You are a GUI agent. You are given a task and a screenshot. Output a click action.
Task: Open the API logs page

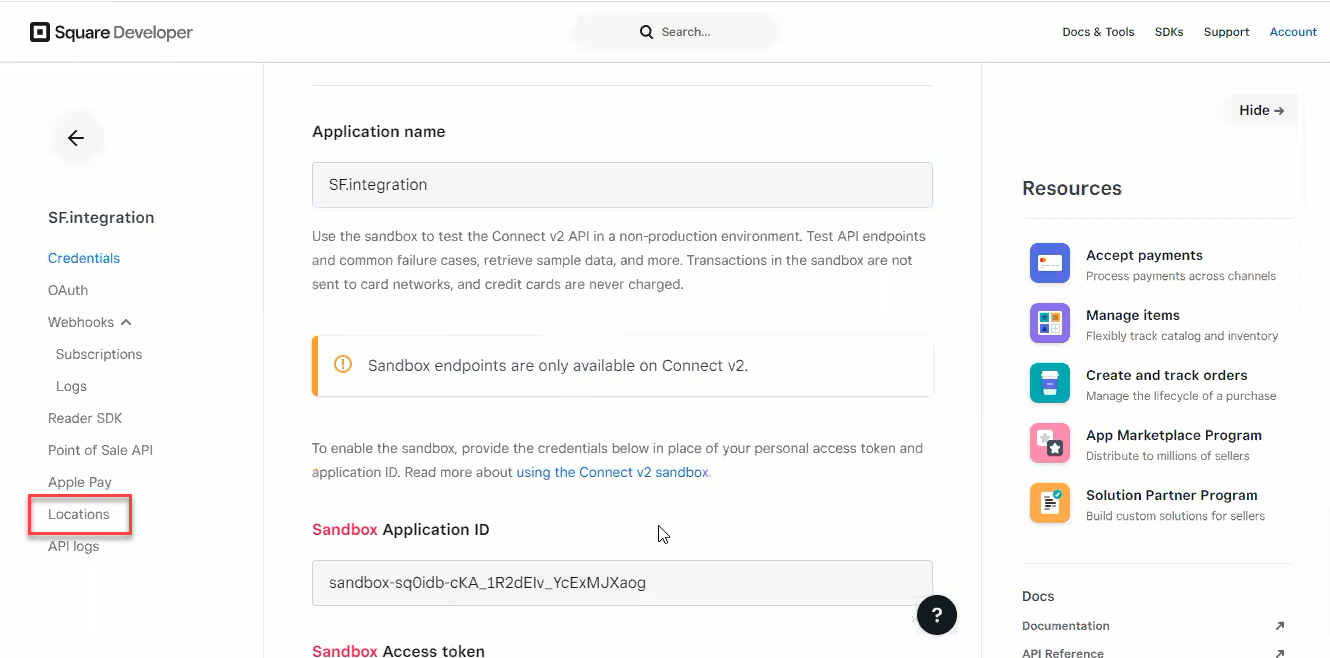(x=74, y=546)
